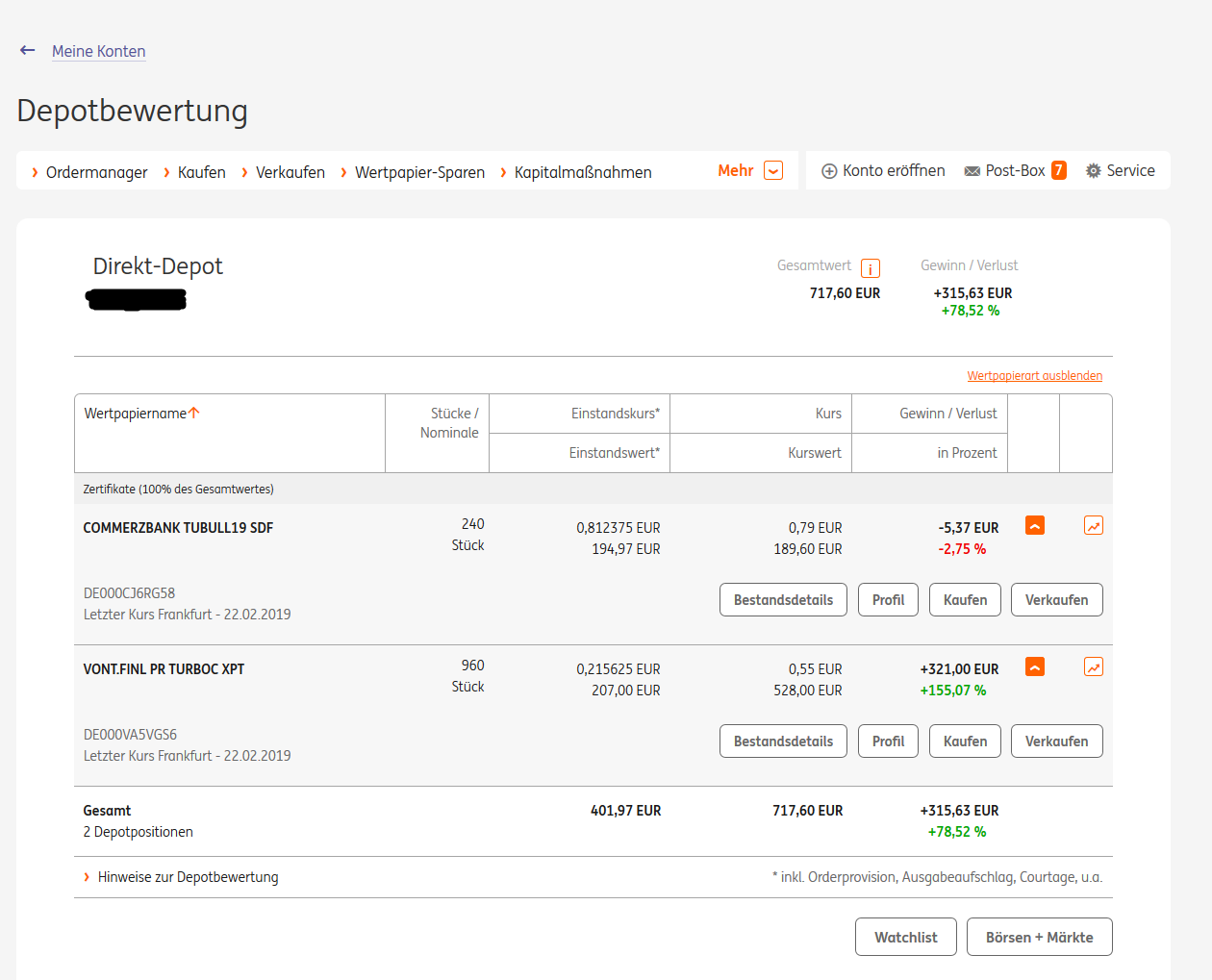
Task: Click the Börsen + Märkte button
Action: pos(1039,937)
